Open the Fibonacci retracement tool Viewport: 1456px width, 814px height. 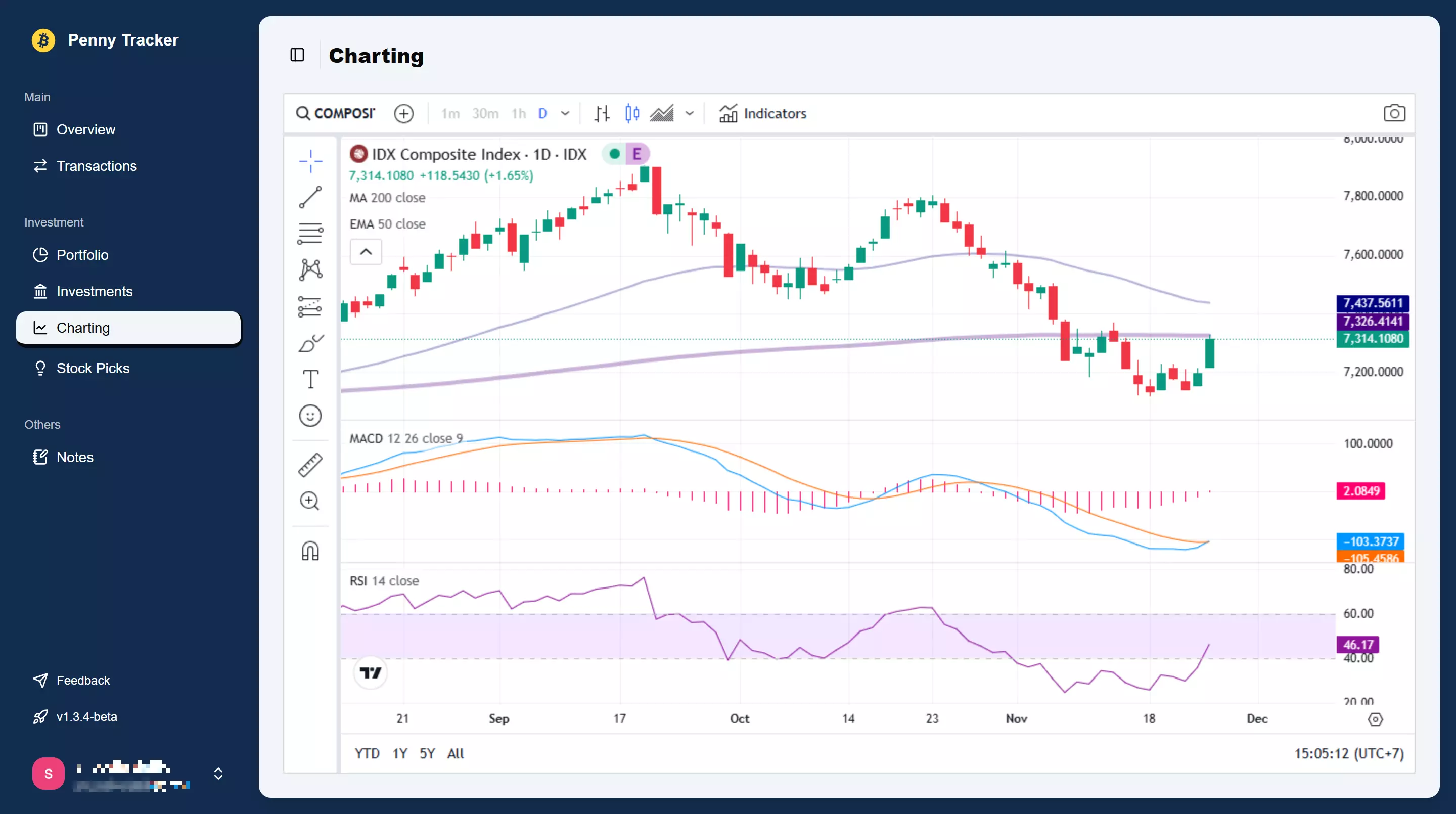point(310,233)
